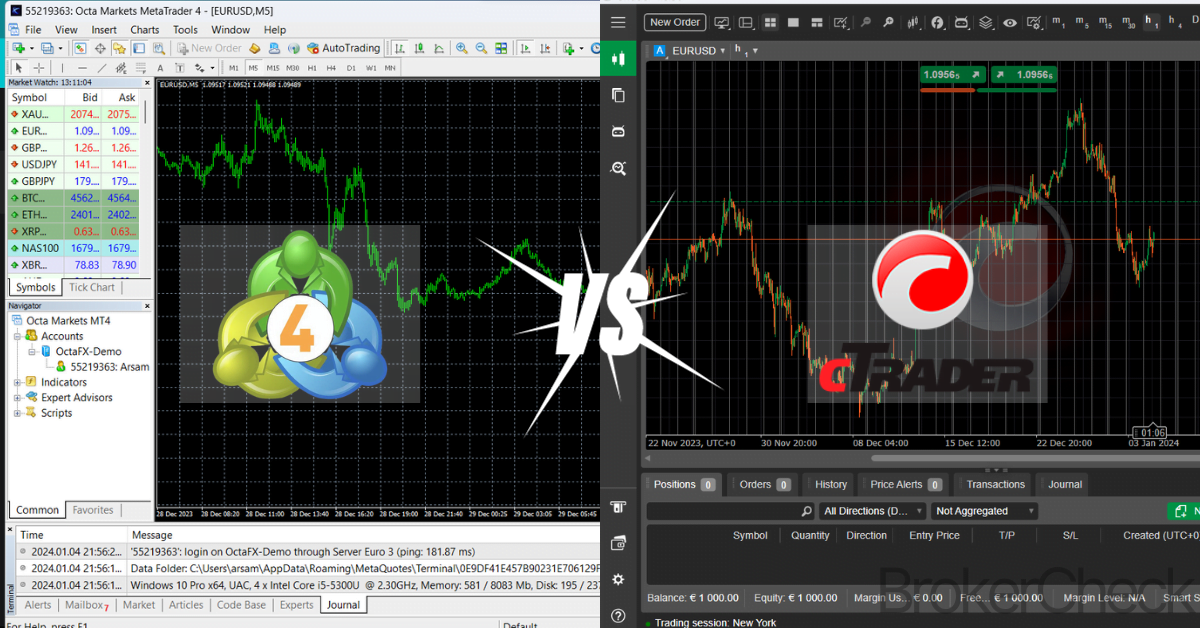
Task: Click the single chart layout icon in cTrader
Action: point(793,22)
